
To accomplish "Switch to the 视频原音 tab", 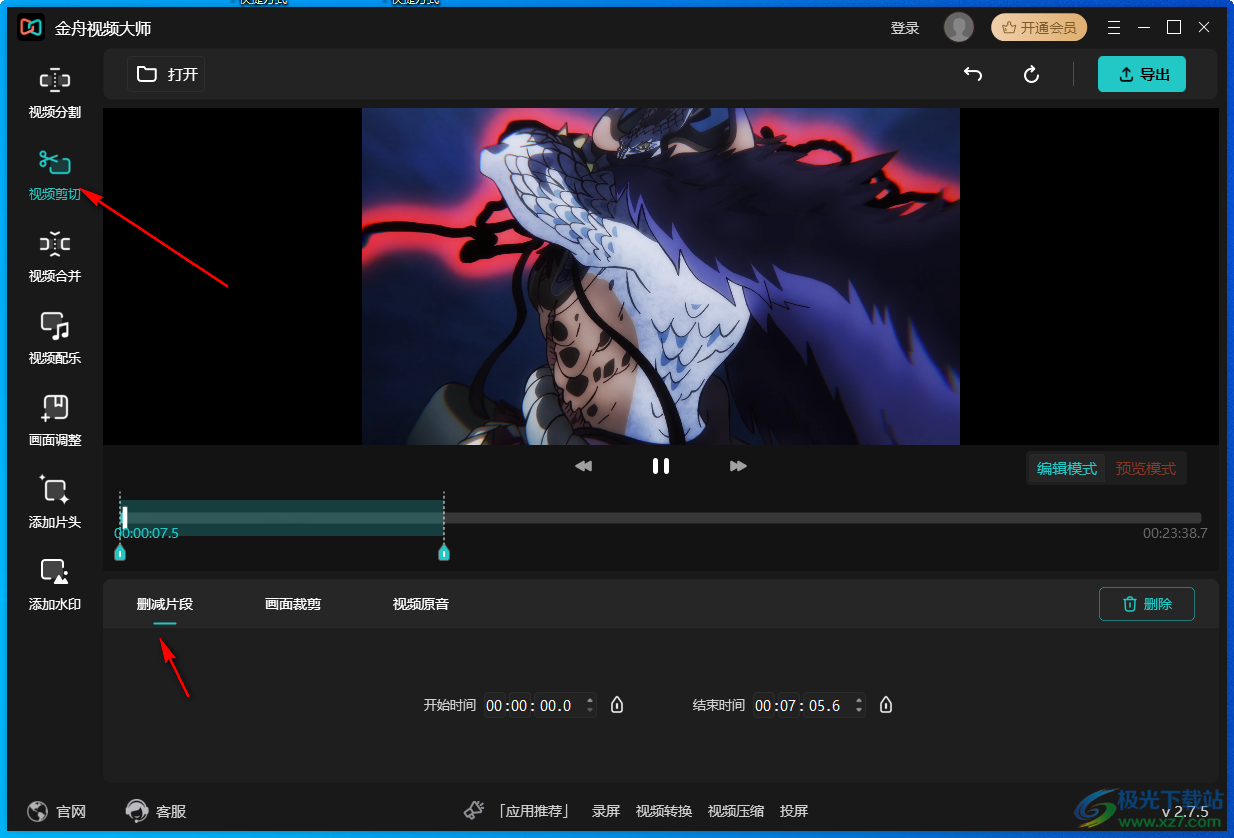I will (x=421, y=604).
